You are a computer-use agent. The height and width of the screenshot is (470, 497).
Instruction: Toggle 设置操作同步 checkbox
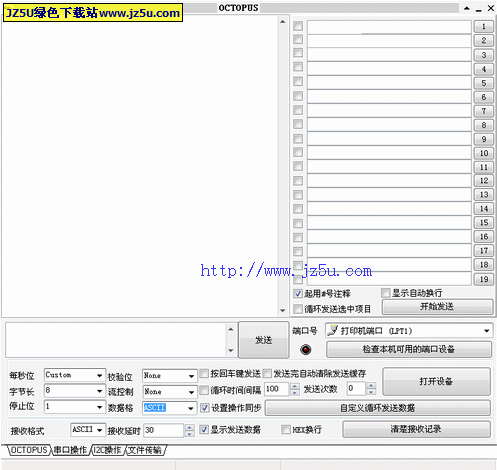click(x=204, y=407)
